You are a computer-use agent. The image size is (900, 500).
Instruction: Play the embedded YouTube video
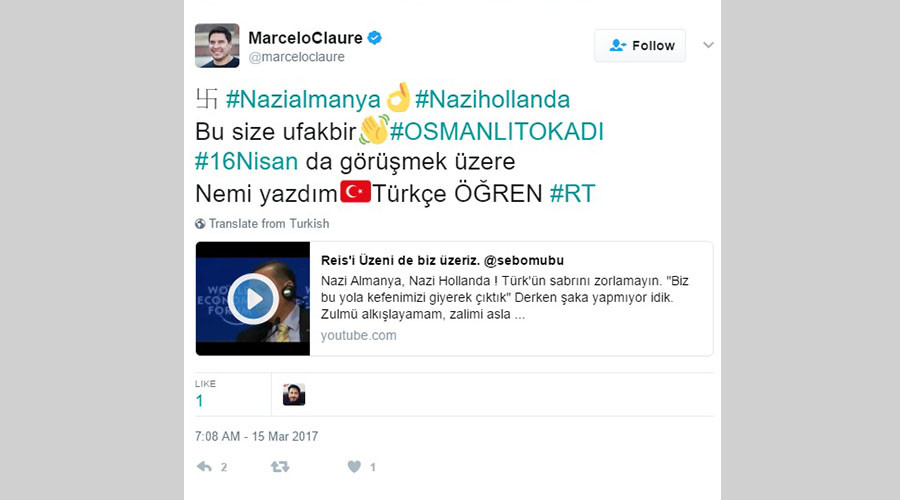click(x=253, y=299)
